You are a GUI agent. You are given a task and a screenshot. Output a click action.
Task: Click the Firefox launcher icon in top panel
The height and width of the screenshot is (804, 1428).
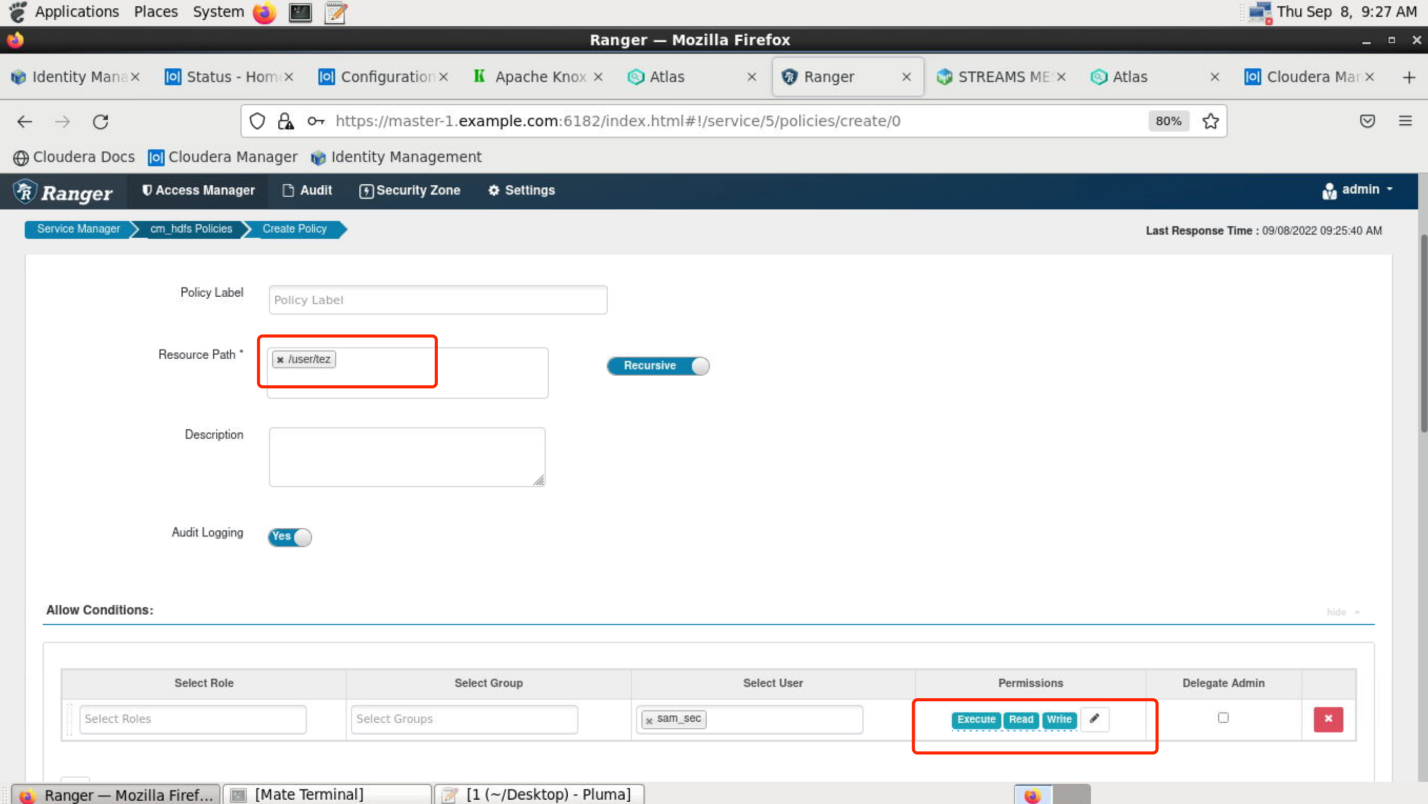[264, 12]
